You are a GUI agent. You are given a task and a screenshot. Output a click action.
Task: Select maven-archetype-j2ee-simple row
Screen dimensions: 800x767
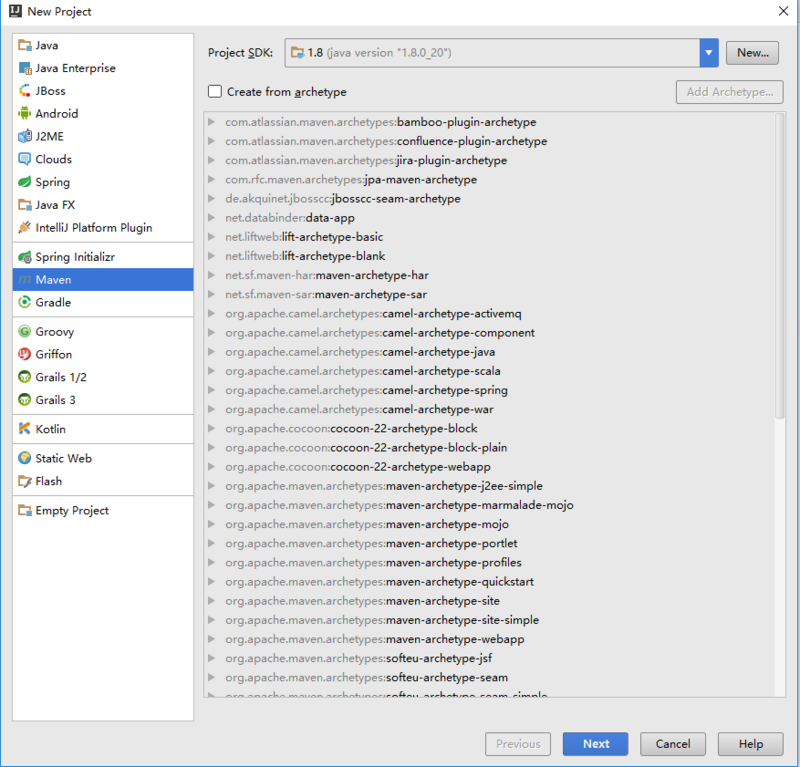489,486
